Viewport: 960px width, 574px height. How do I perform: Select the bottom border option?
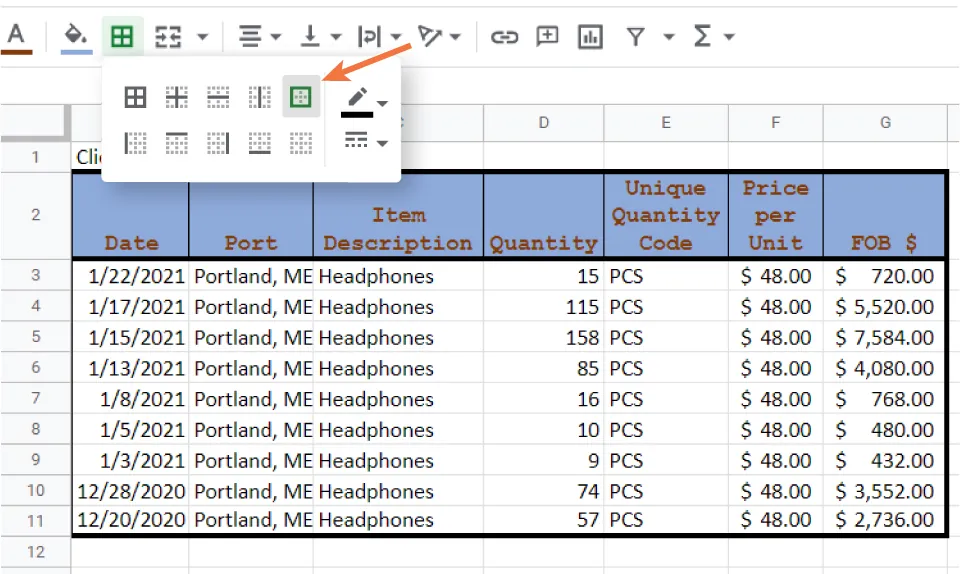click(x=259, y=143)
